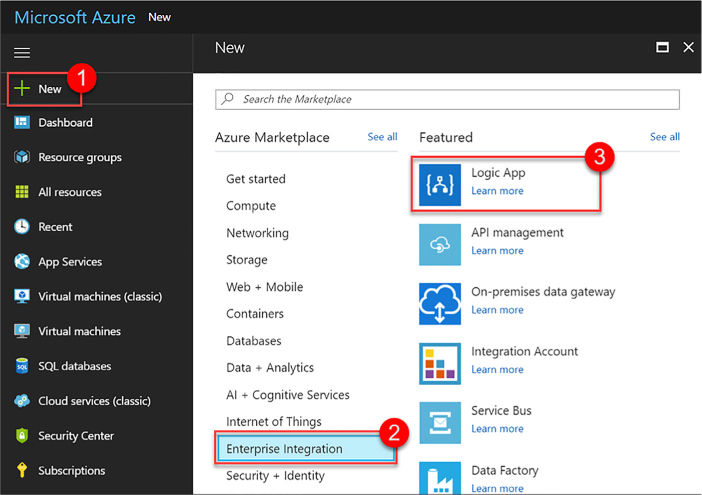Select Security + Identity category
The width and height of the screenshot is (702, 495).
[275, 475]
